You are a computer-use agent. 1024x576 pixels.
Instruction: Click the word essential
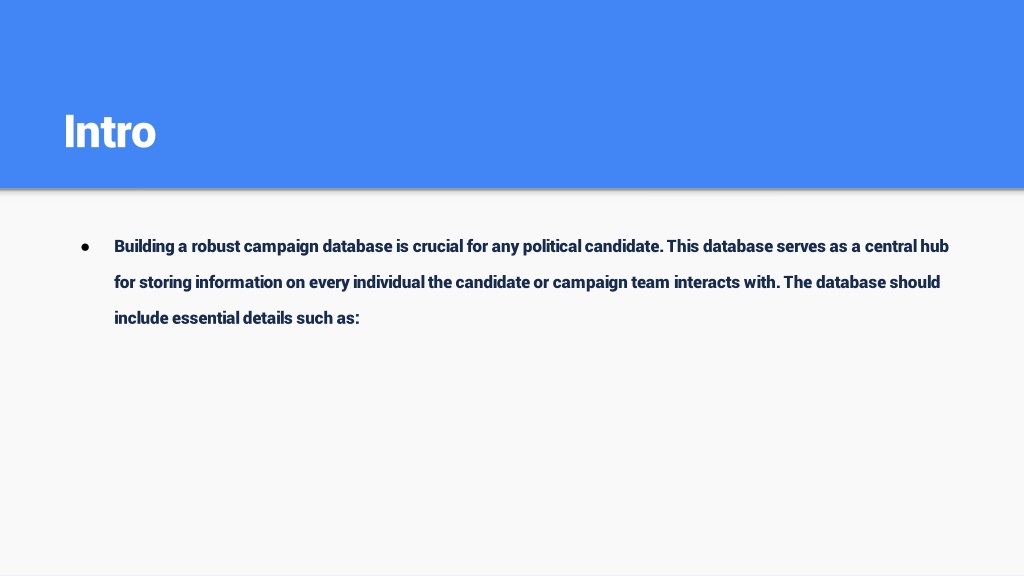pyautogui.click(x=206, y=318)
